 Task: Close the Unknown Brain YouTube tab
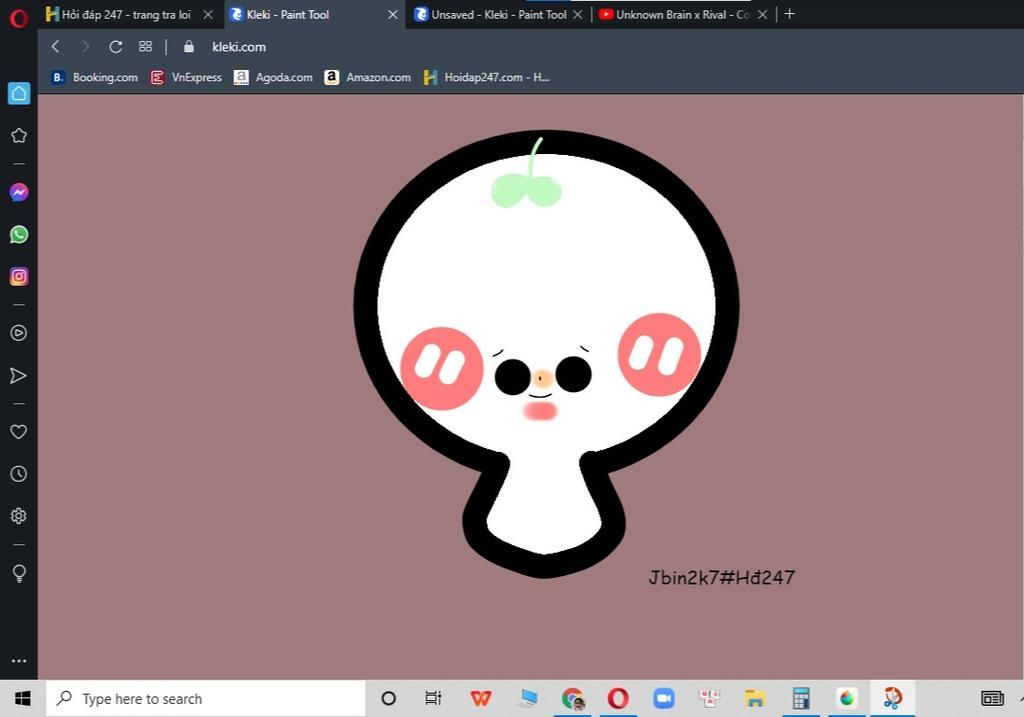(x=762, y=14)
